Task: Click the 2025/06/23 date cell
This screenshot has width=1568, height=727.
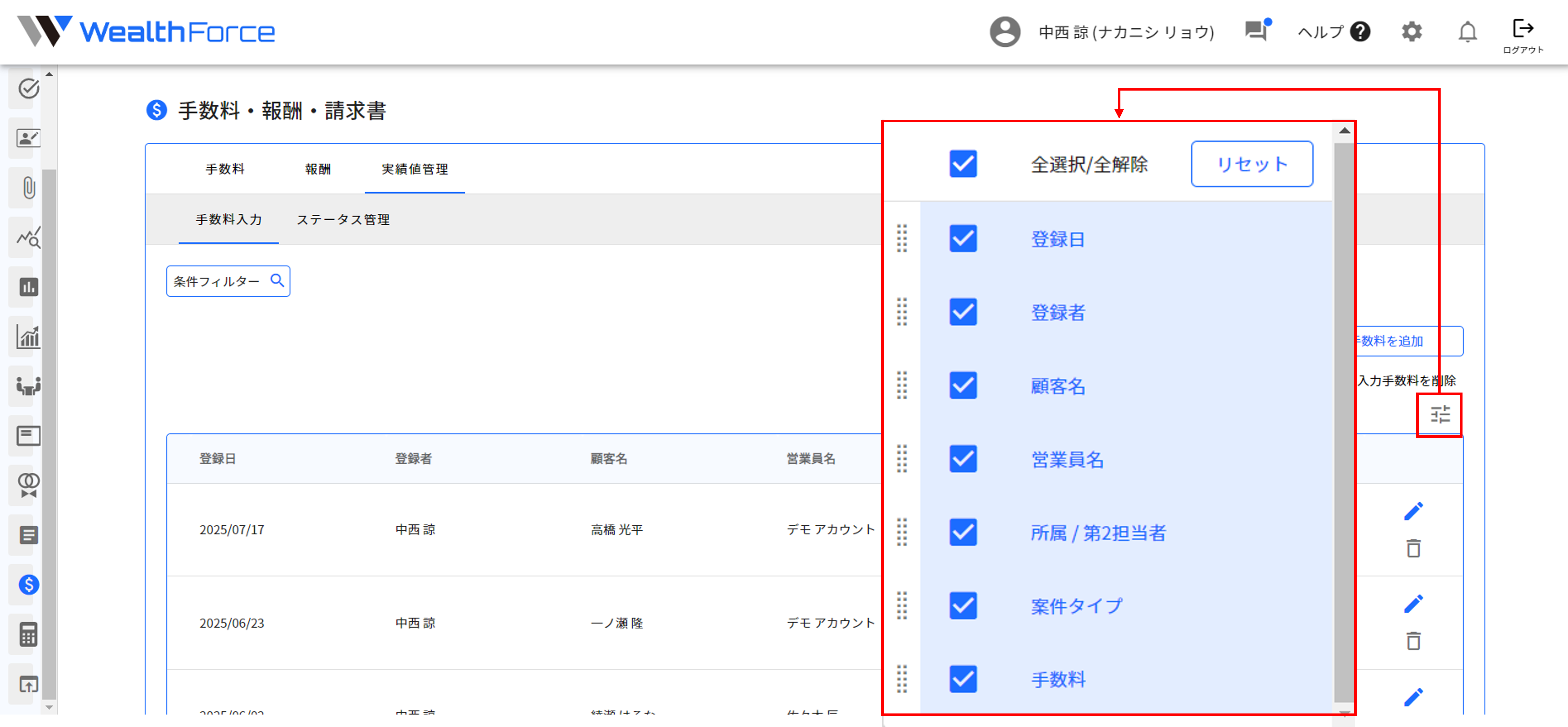Action: click(232, 623)
